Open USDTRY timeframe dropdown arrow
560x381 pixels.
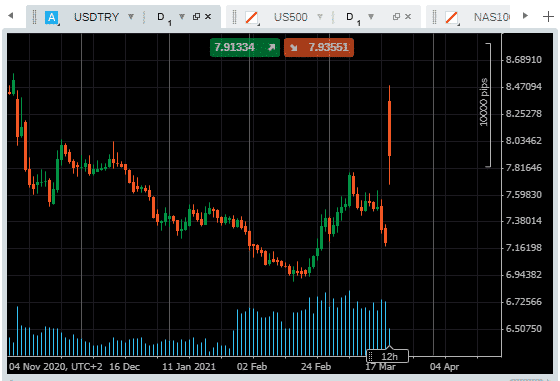pyautogui.click(x=182, y=16)
